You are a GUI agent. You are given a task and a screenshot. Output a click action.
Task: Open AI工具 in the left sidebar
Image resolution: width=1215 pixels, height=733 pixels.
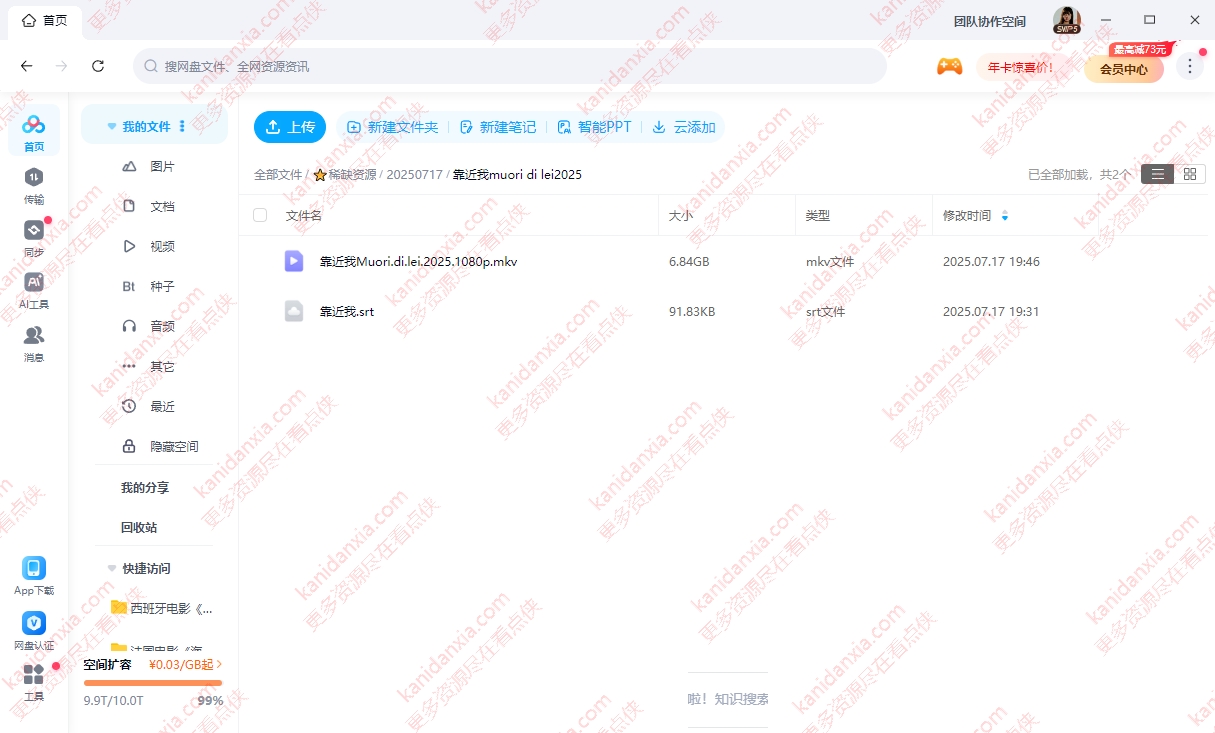coord(34,284)
